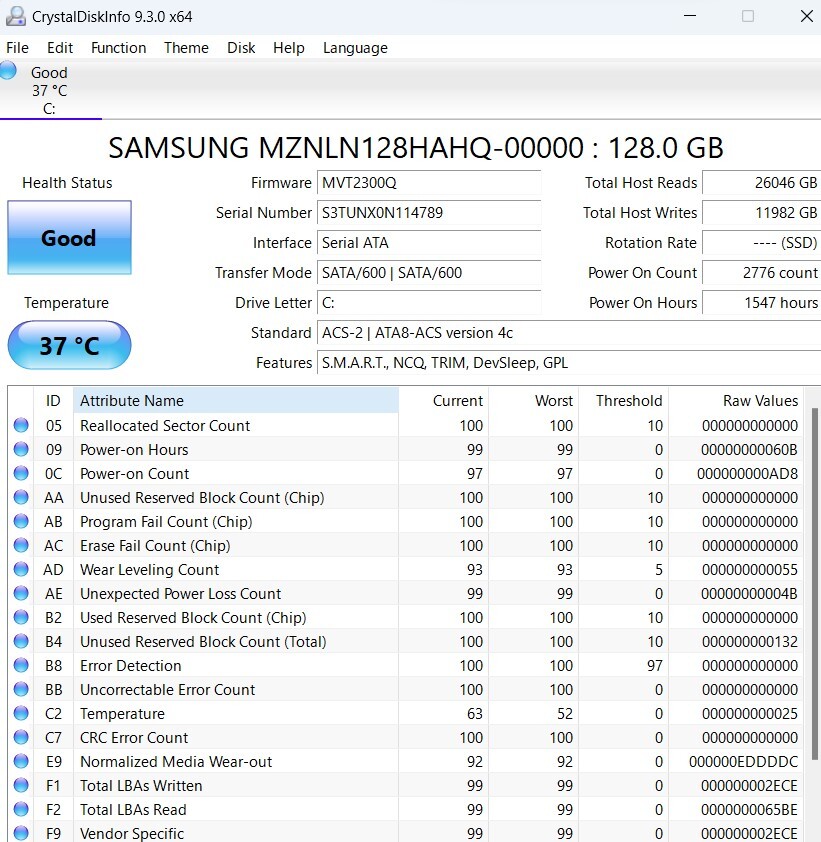Screen dimensions: 821x842
Task: Click status orb beside Temperature attribute row
Action: [x=21, y=714]
